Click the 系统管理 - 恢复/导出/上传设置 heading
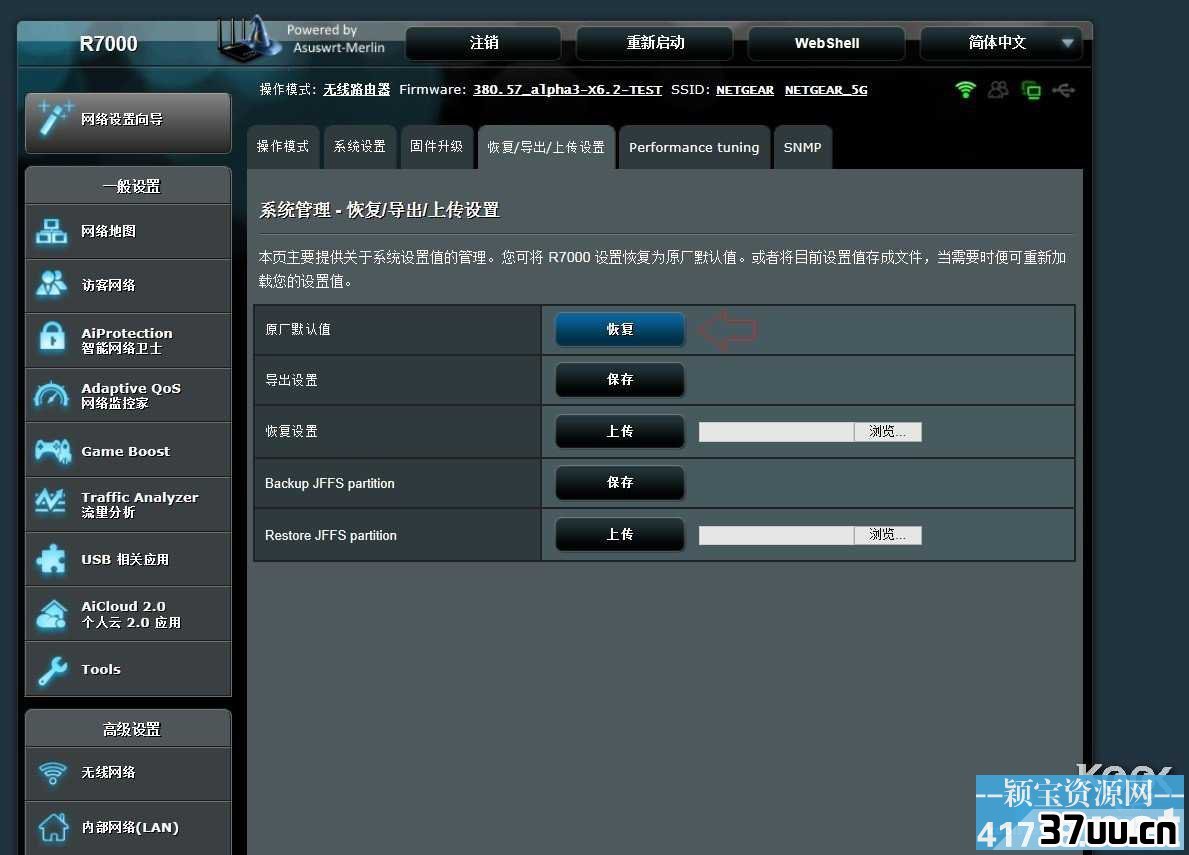 (379, 210)
